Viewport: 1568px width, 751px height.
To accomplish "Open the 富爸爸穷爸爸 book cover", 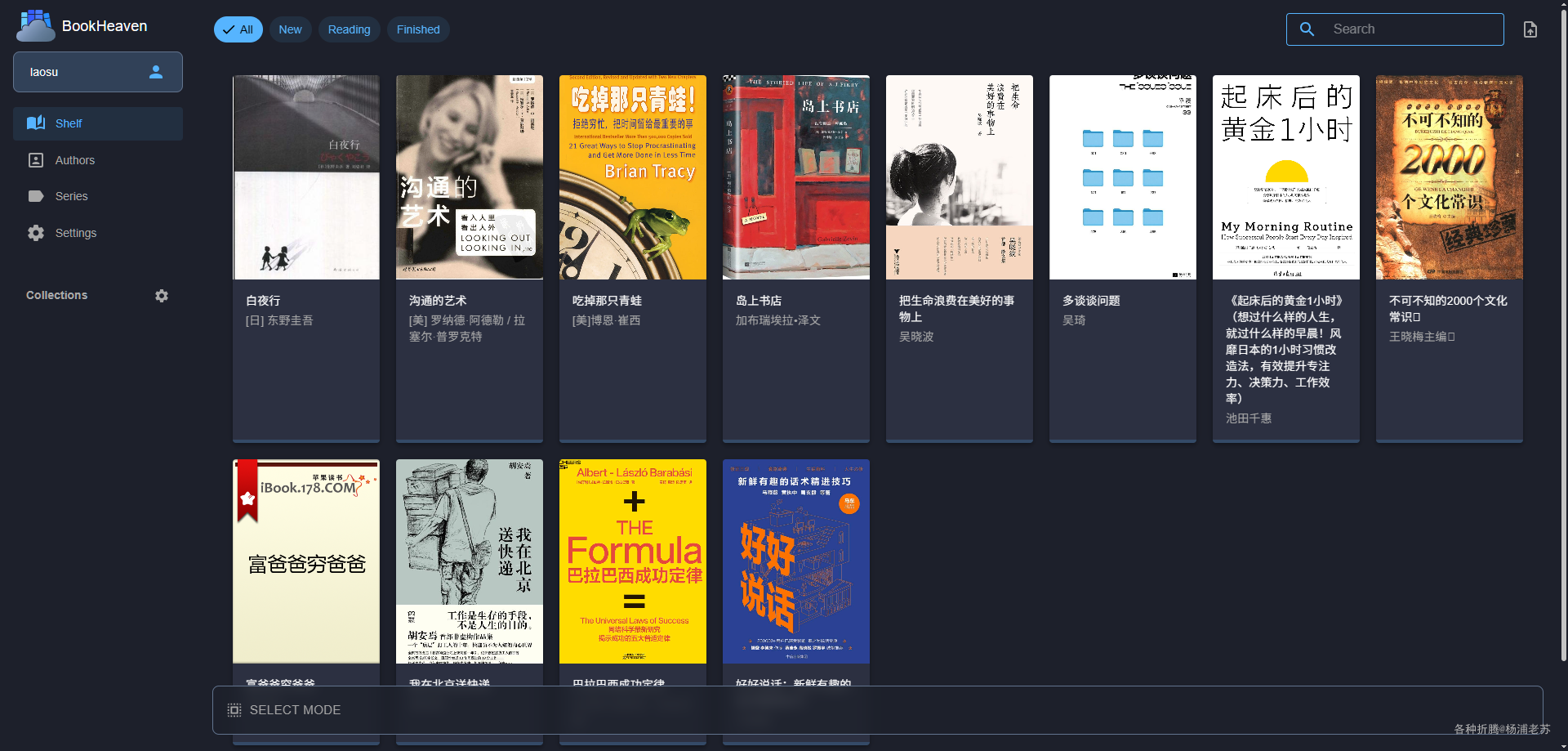I will point(306,561).
